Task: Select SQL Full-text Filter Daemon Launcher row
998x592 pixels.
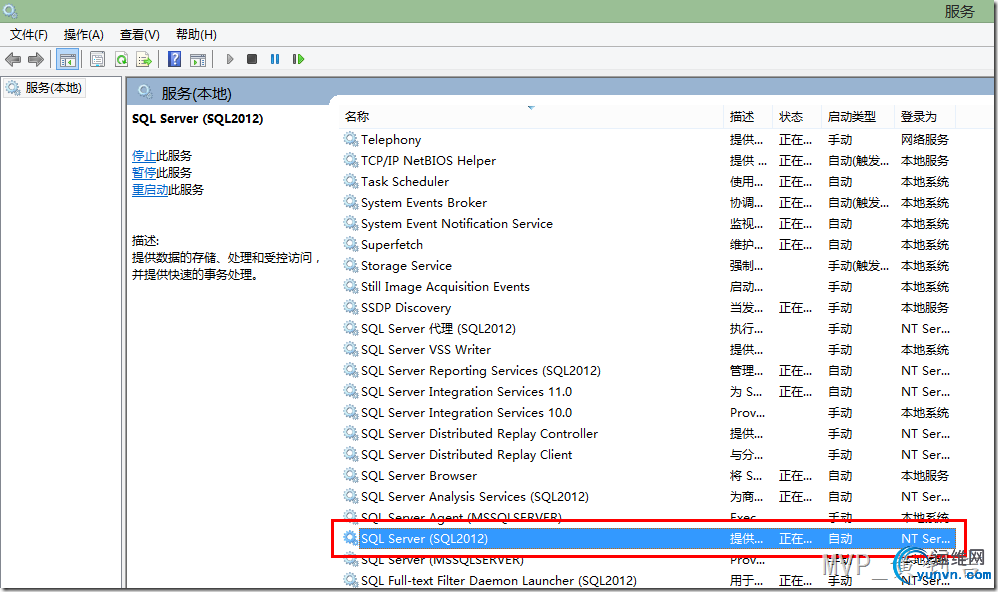Action: point(648,581)
